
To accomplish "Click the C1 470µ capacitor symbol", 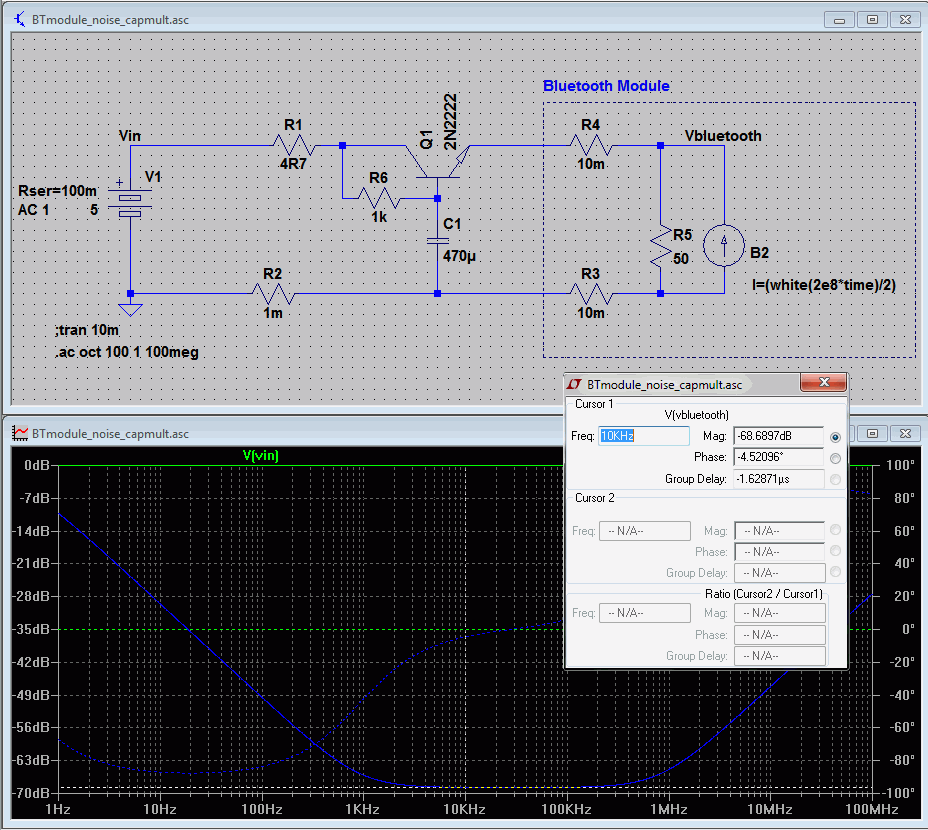I will tap(437, 241).
